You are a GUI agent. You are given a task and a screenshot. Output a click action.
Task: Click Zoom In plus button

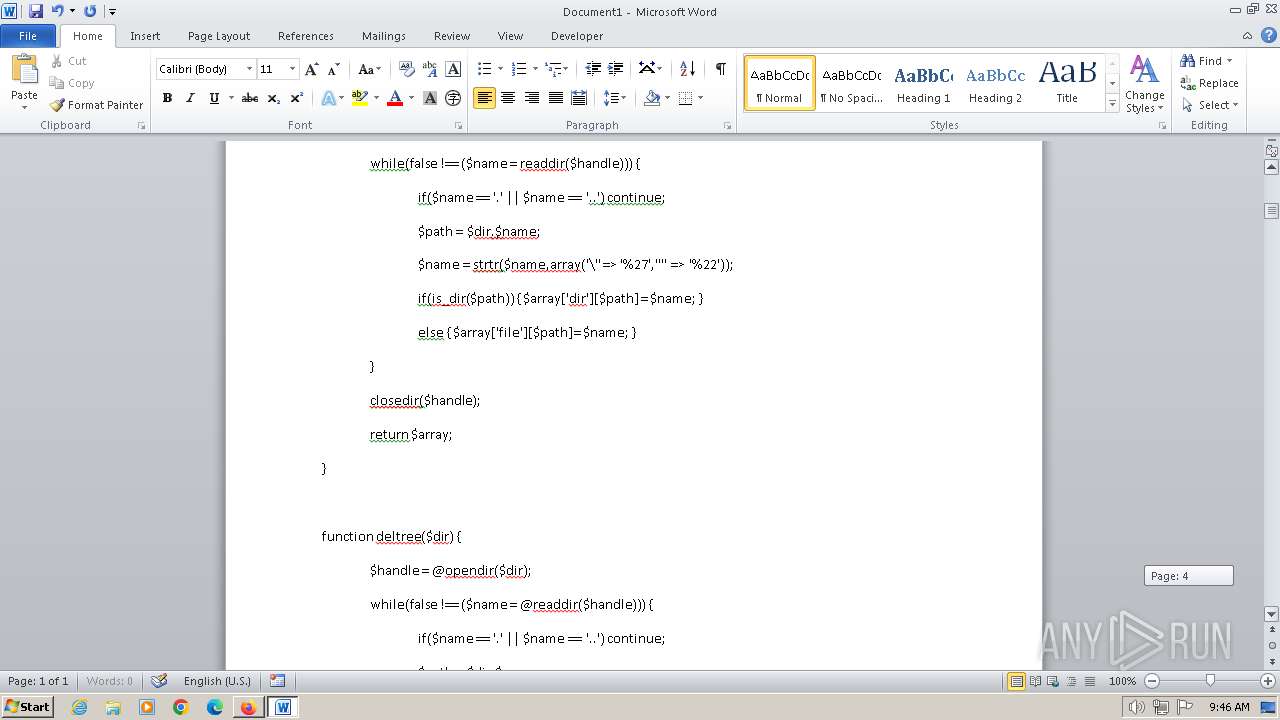pos(1266,681)
